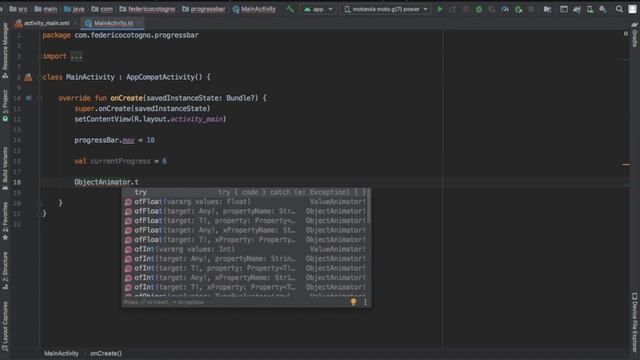
Task: Select ofFloat(vararg values: Float) suggestion
Action: [x=245, y=202]
